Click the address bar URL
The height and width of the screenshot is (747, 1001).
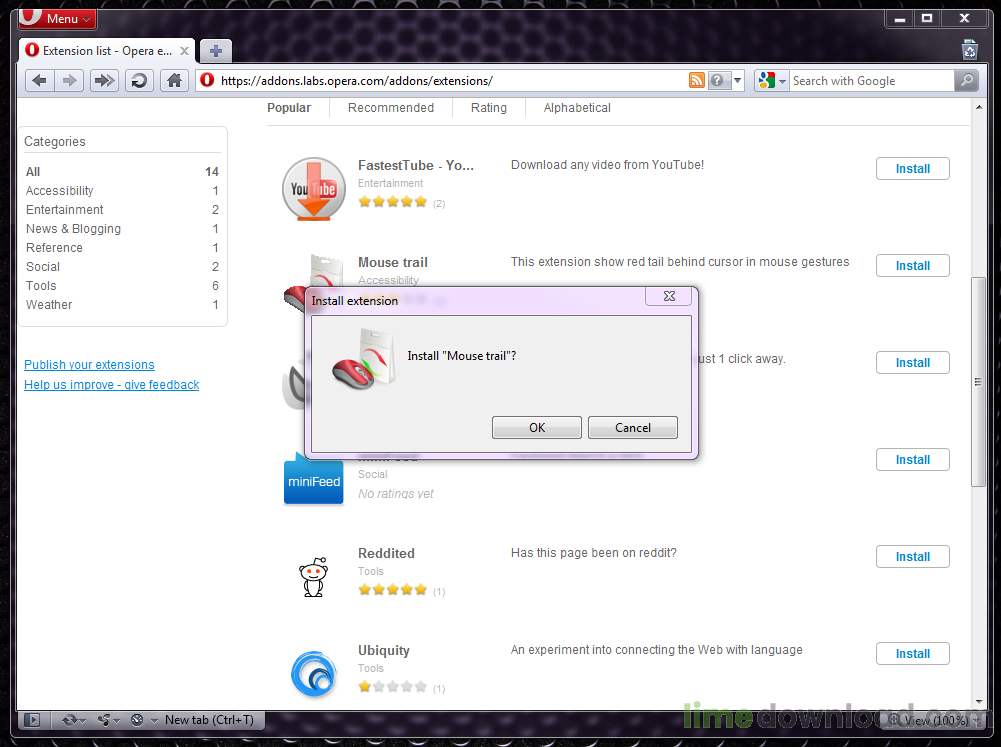[x=357, y=81]
